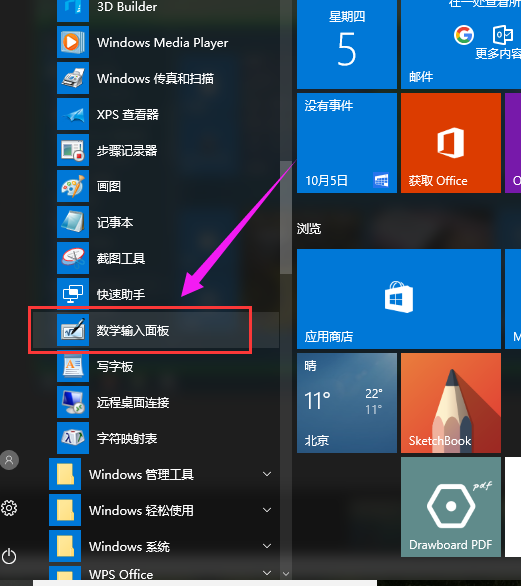Open the 获取 Office tile
Viewport: 521px width, 586px height.
point(451,143)
